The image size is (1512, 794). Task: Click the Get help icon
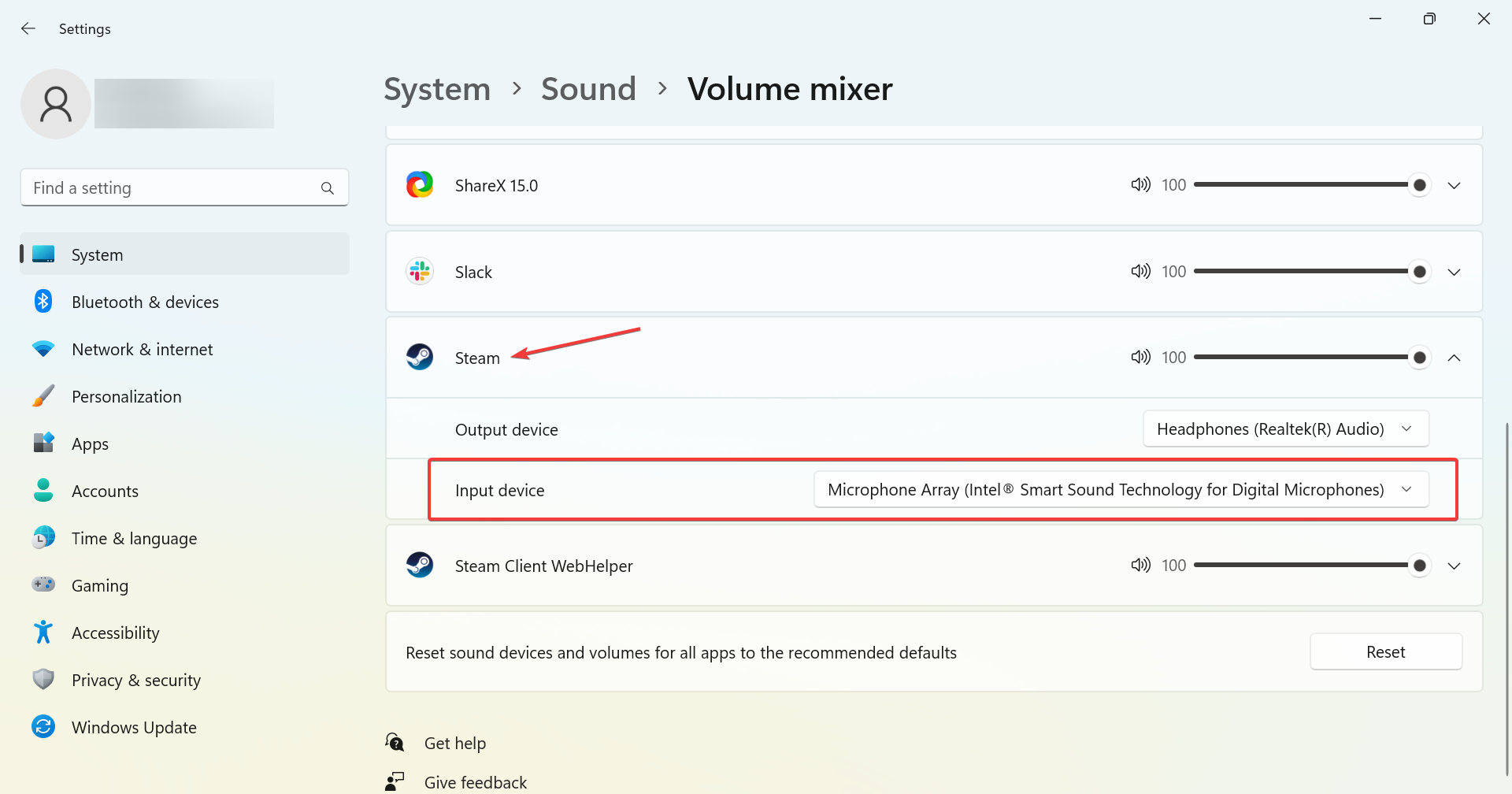pyautogui.click(x=395, y=743)
